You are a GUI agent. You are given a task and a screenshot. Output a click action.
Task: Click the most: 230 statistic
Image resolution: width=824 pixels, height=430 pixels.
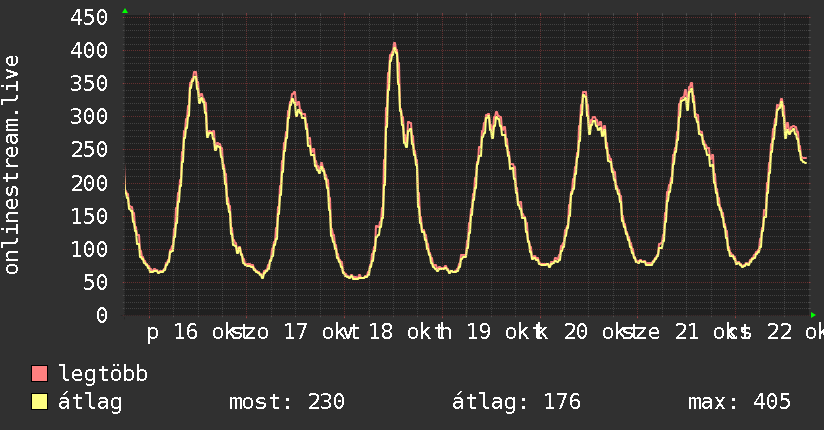pyautogui.click(x=287, y=402)
